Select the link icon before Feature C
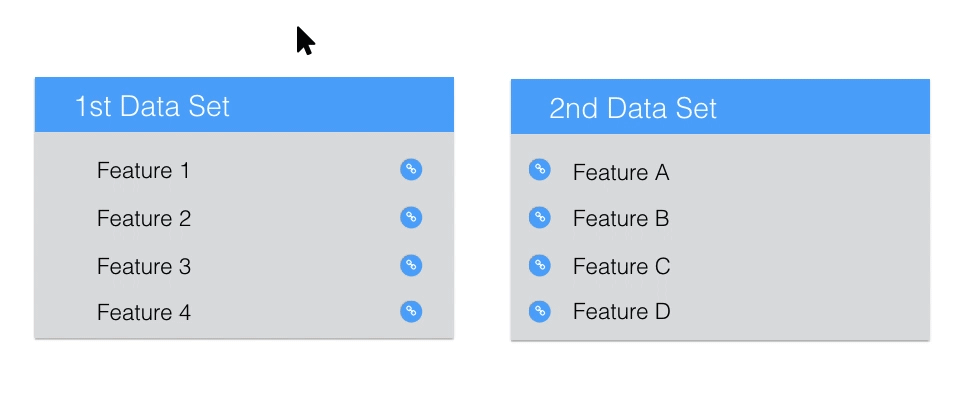The height and width of the screenshot is (420, 960). [539, 265]
